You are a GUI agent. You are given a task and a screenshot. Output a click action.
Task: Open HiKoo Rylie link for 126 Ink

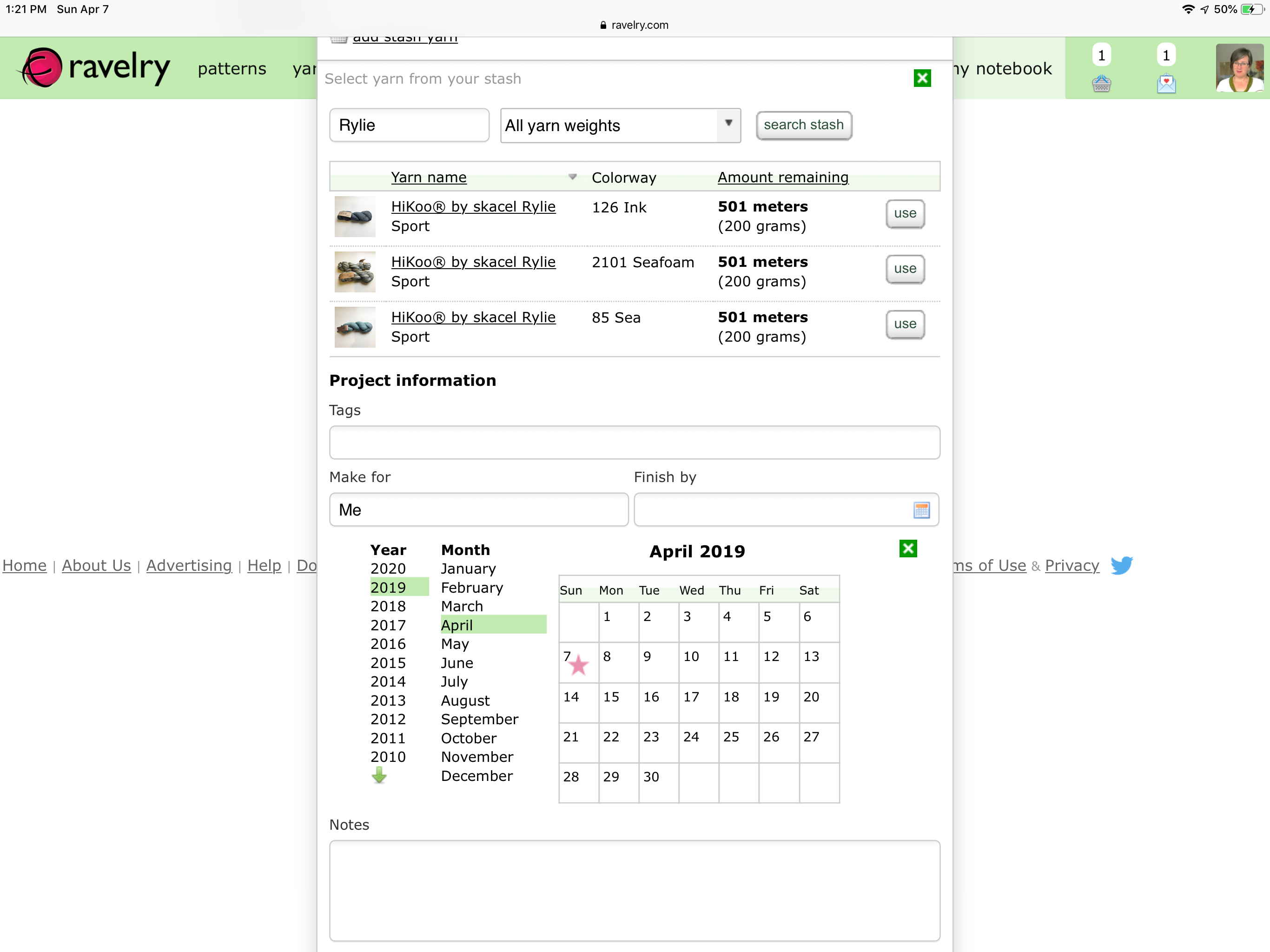pyautogui.click(x=473, y=207)
